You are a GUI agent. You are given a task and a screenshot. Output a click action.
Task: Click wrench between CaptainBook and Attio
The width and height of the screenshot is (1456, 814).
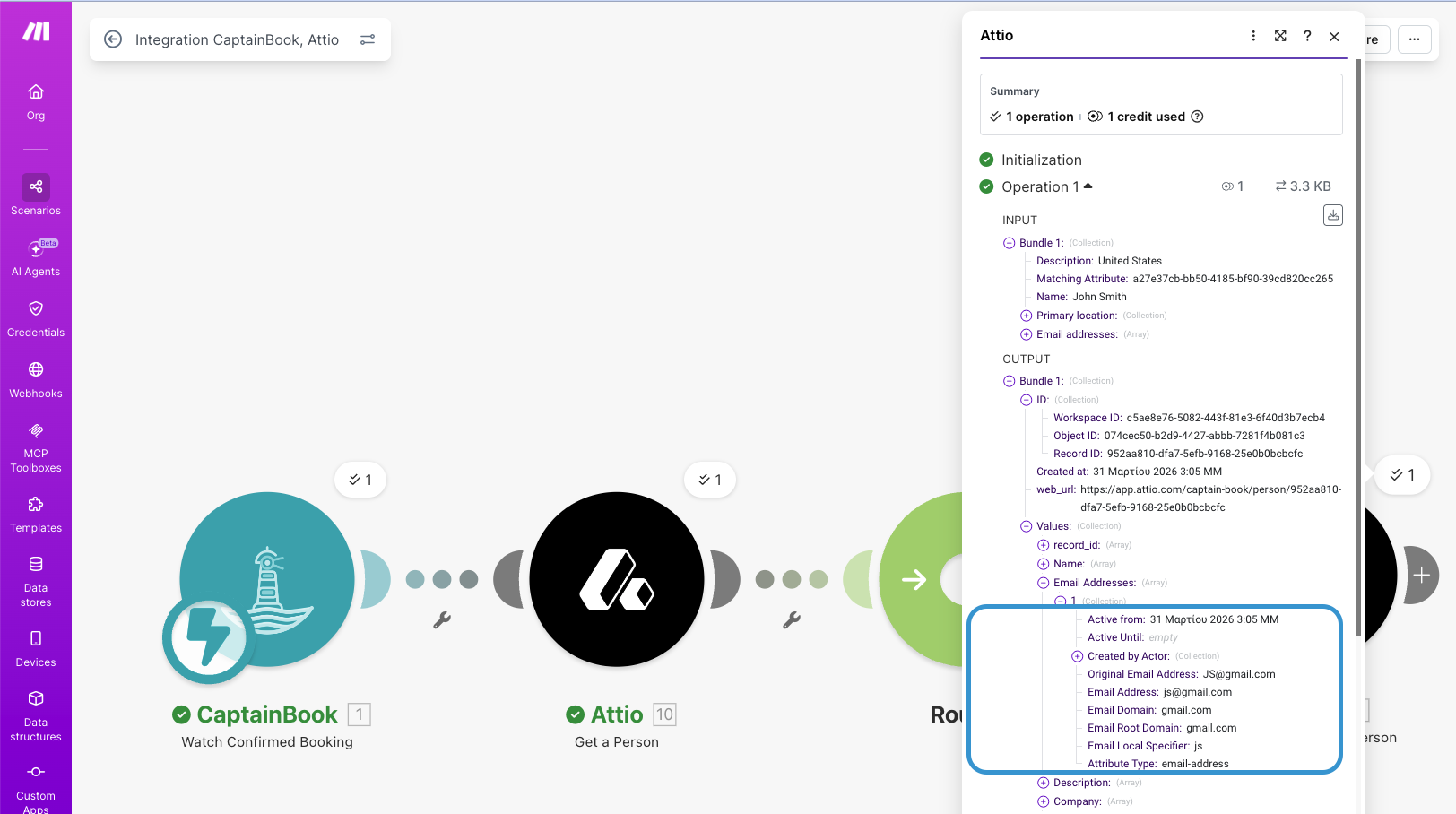point(442,619)
